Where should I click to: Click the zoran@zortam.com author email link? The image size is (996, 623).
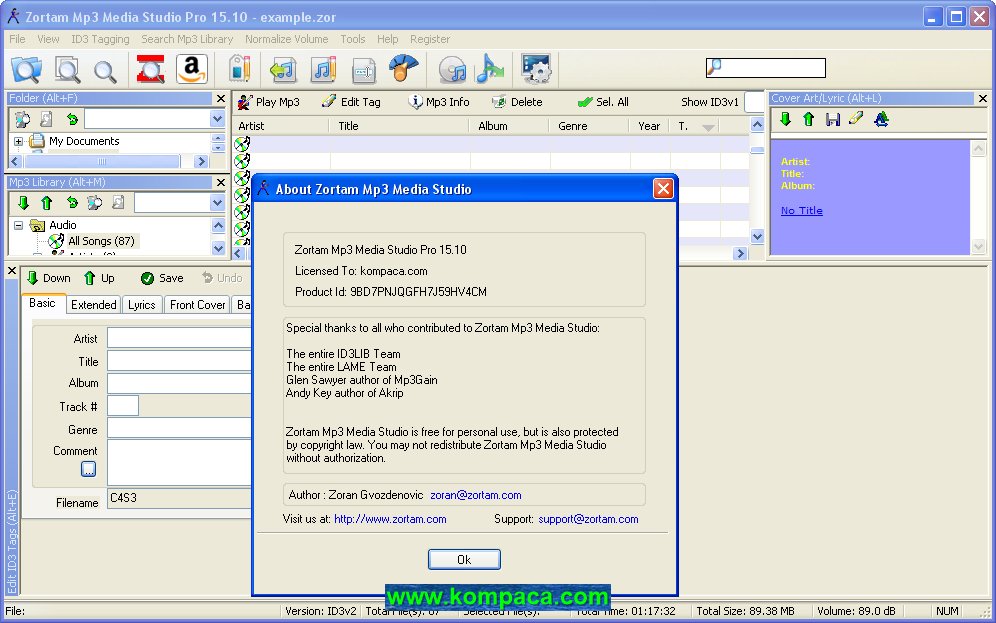(x=476, y=495)
